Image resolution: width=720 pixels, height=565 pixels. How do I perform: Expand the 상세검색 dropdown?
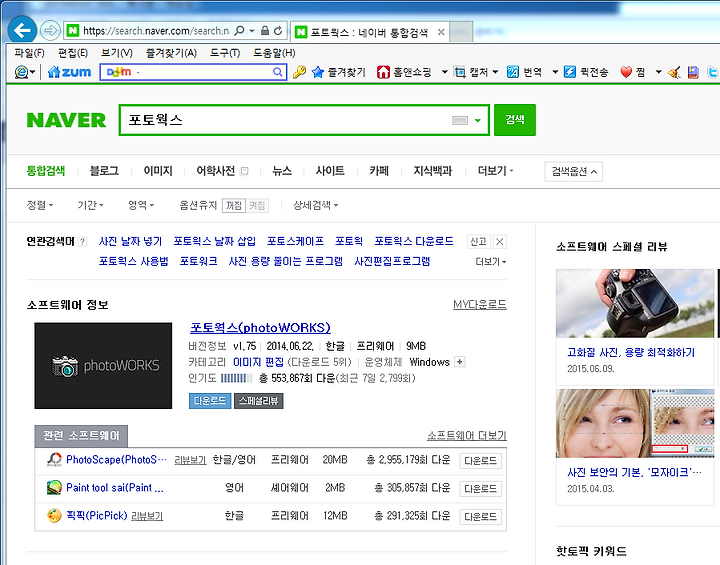point(316,205)
